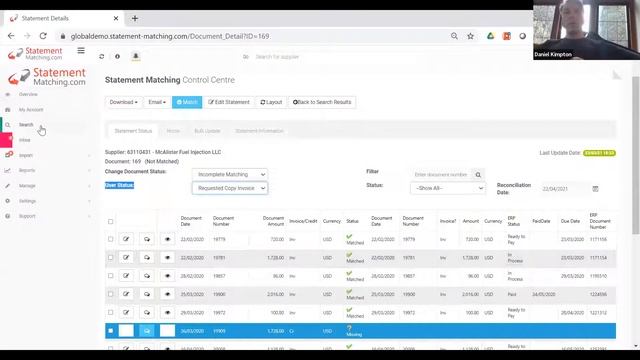
Task: Tick the checkbox for document 19972
Action: click(111, 313)
